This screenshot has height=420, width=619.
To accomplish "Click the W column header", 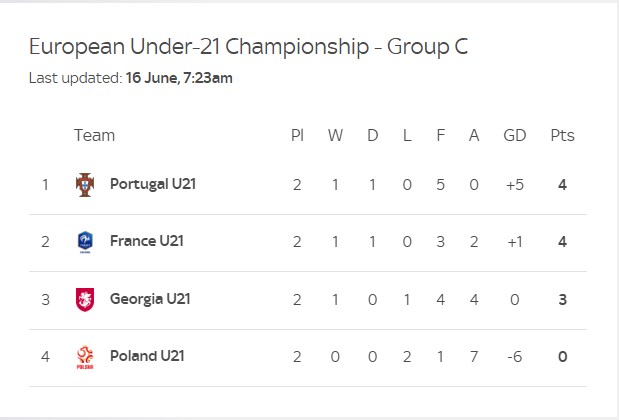I will coord(335,135).
